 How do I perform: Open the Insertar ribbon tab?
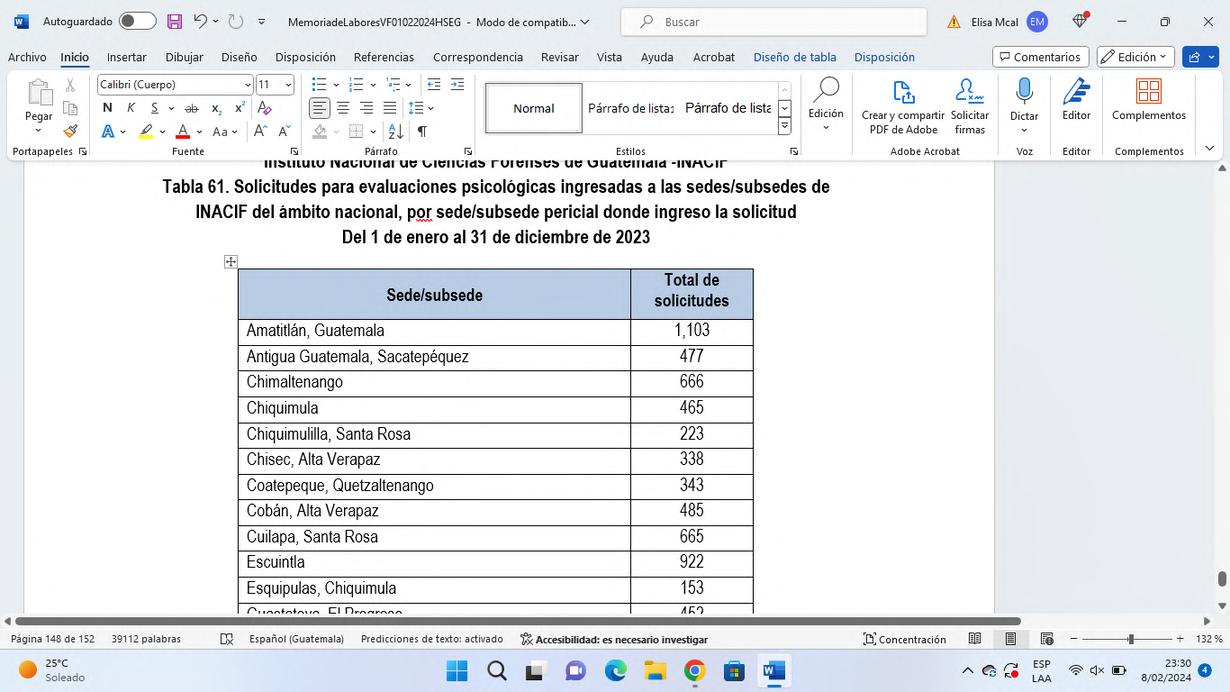click(x=127, y=57)
